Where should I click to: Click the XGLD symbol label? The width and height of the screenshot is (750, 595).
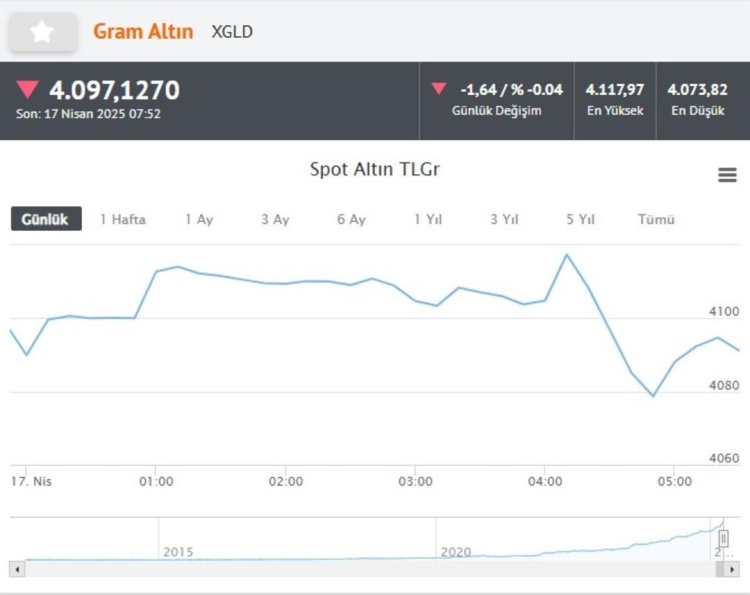[232, 32]
